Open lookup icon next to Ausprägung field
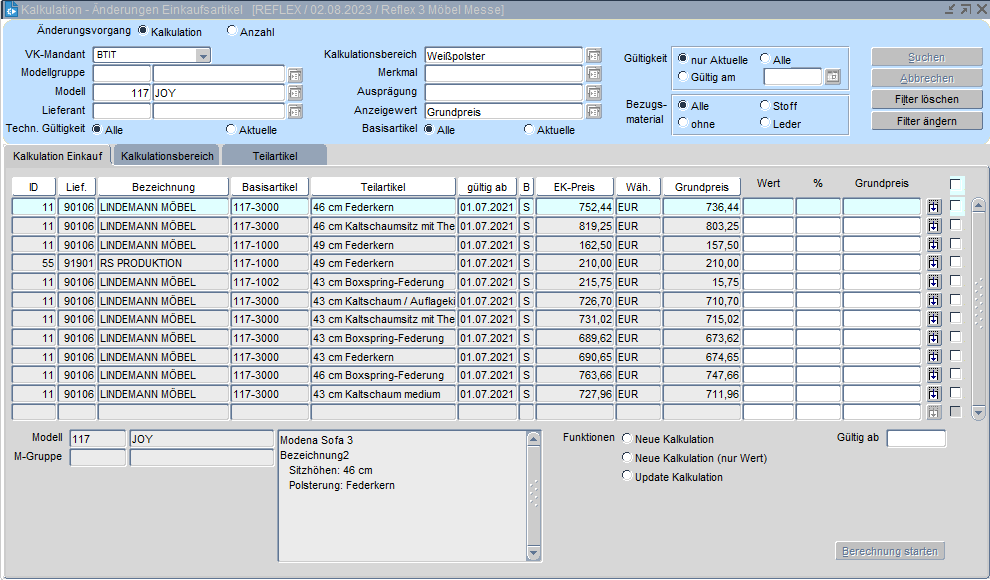This screenshot has width=990, height=580. click(x=594, y=93)
